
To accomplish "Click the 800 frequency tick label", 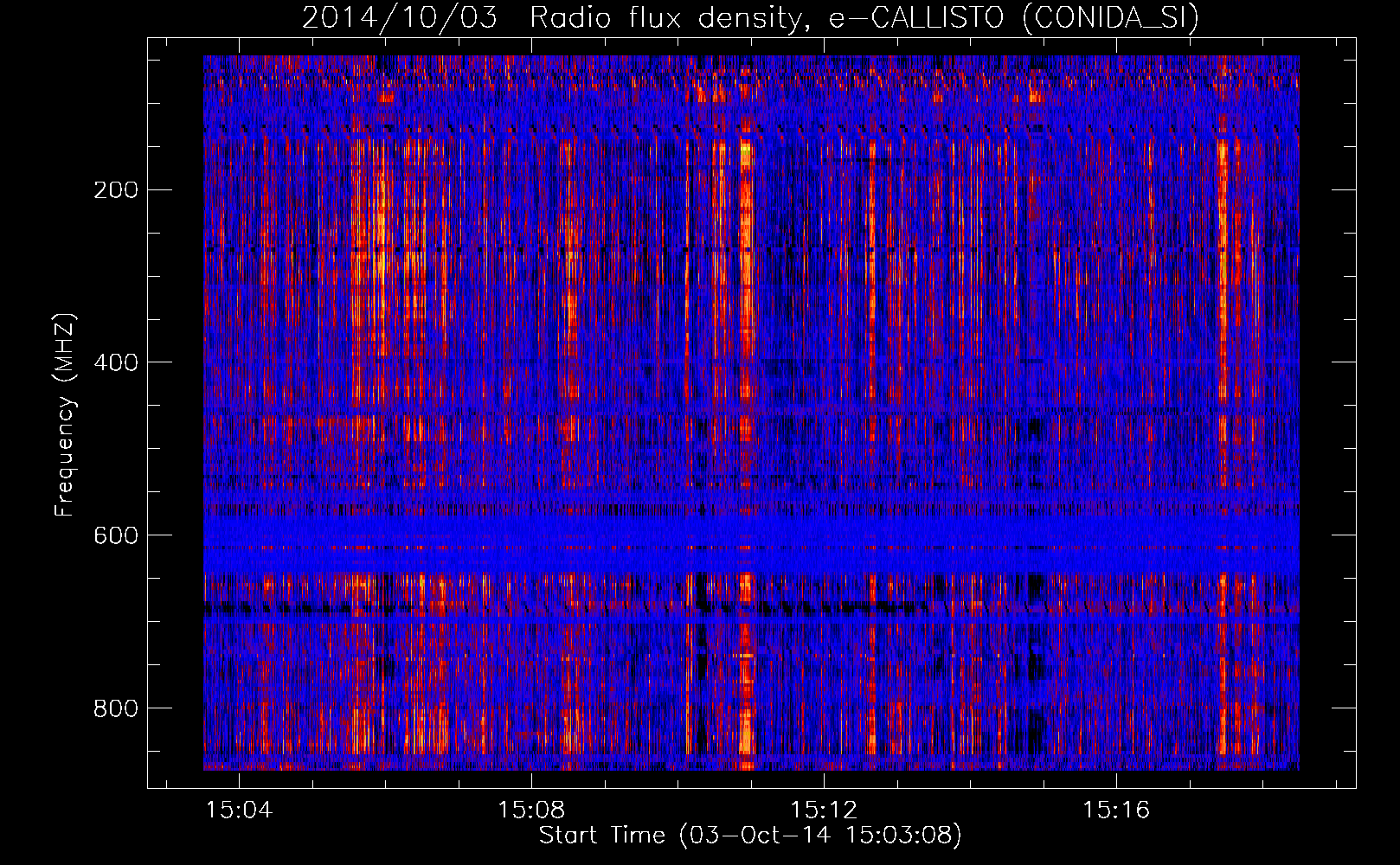I will [115, 708].
